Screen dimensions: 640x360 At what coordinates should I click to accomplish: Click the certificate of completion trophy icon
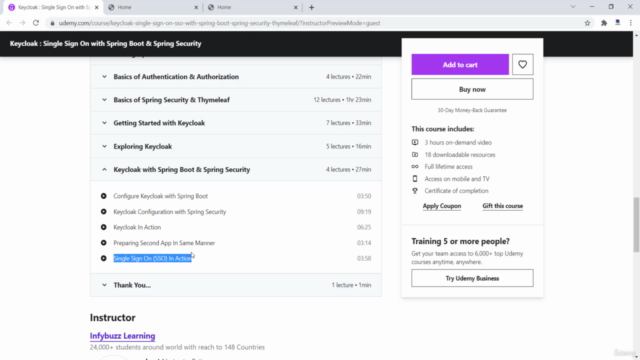pos(415,191)
